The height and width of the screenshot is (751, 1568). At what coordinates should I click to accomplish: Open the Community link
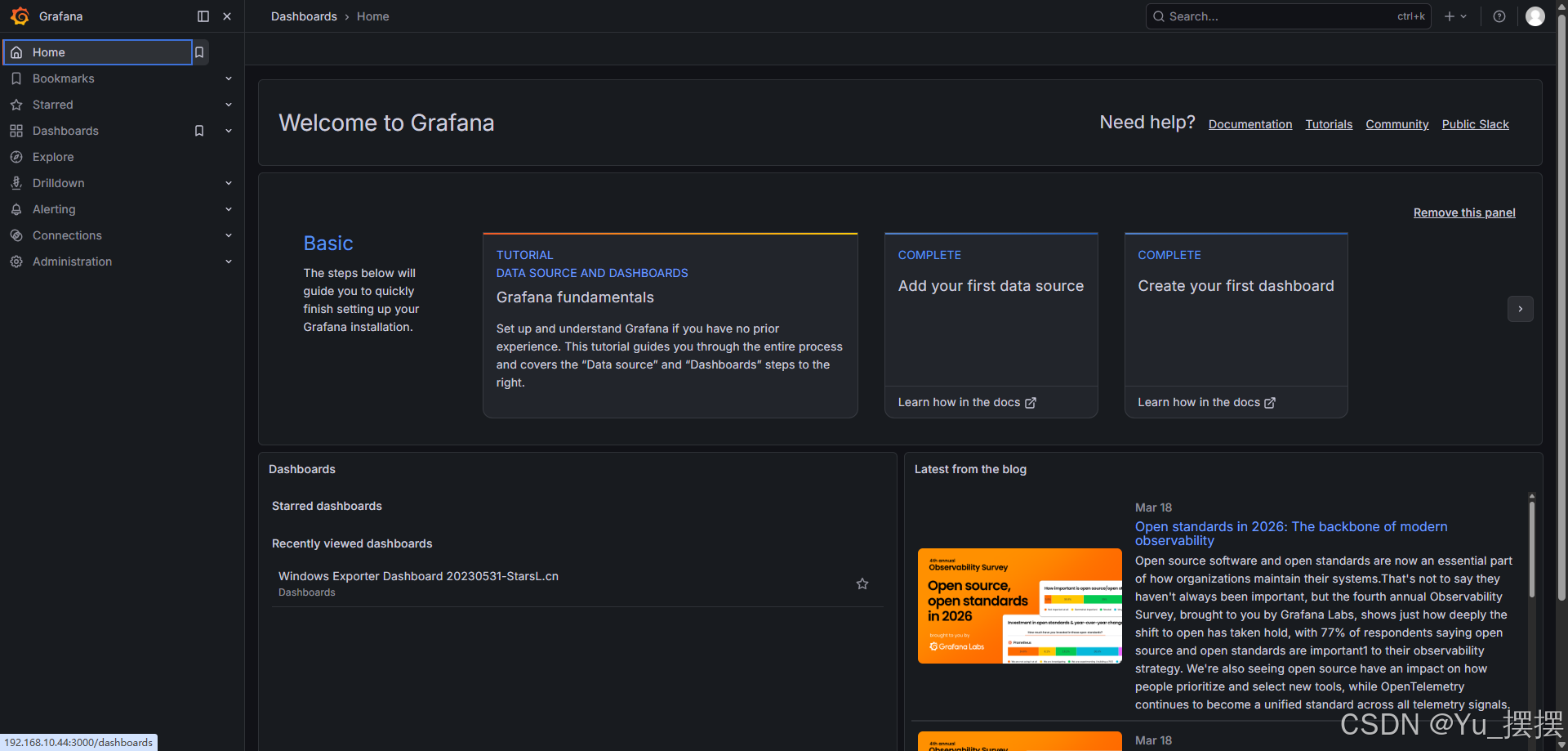coord(1397,124)
